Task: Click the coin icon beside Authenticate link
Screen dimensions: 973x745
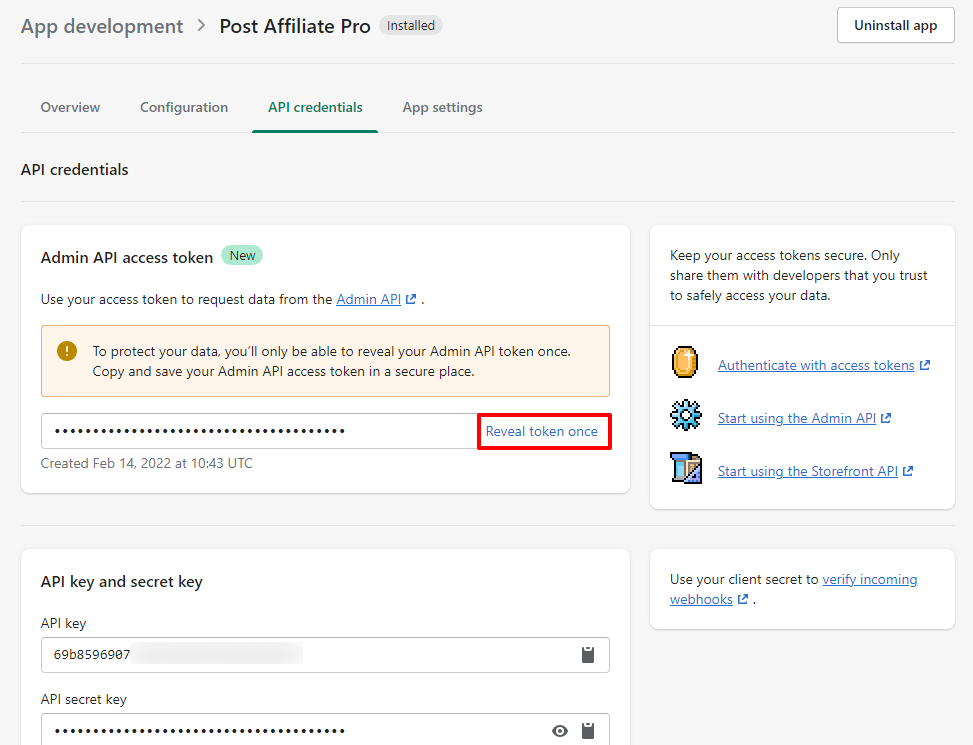Action: (685, 363)
